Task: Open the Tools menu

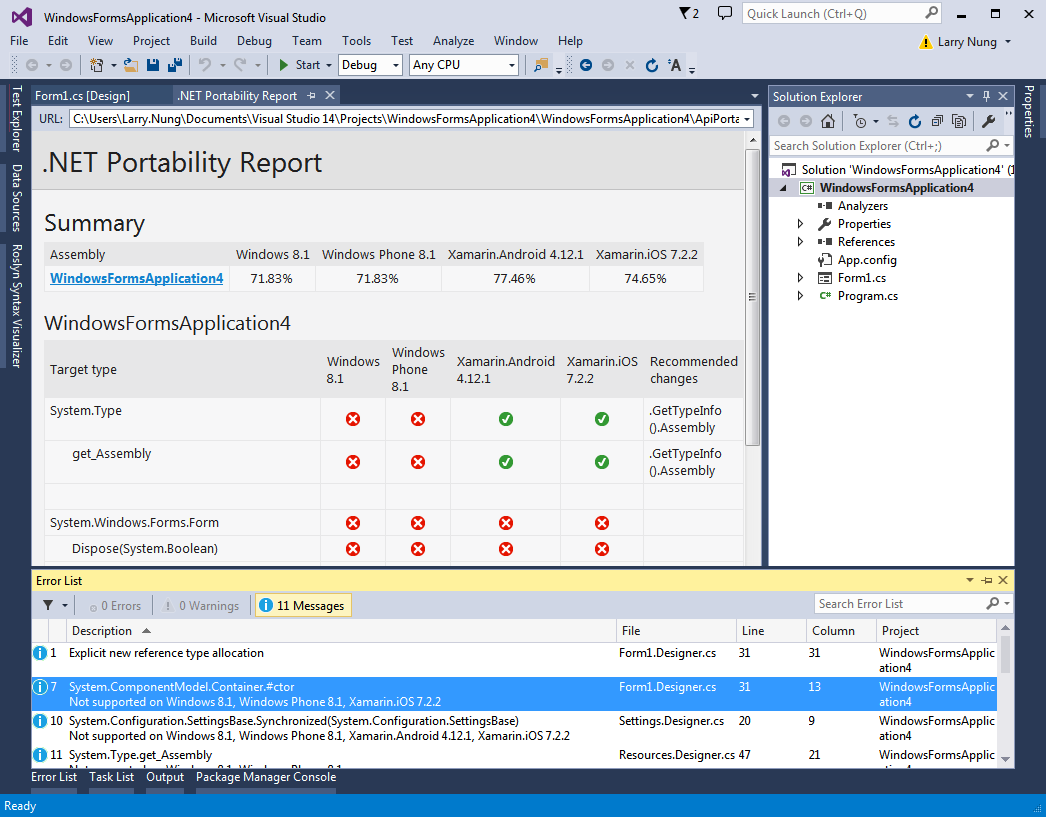Action: click(356, 41)
